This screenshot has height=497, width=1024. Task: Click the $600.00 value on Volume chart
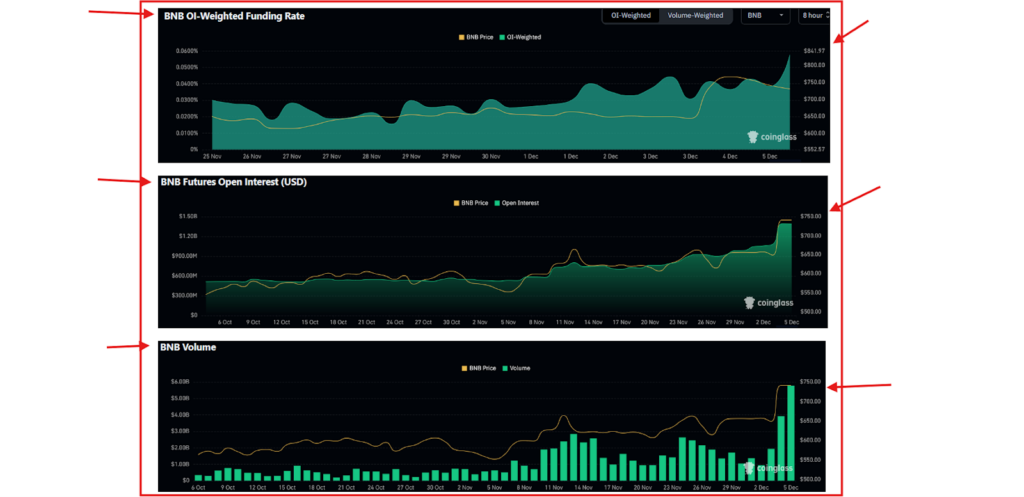point(809,440)
